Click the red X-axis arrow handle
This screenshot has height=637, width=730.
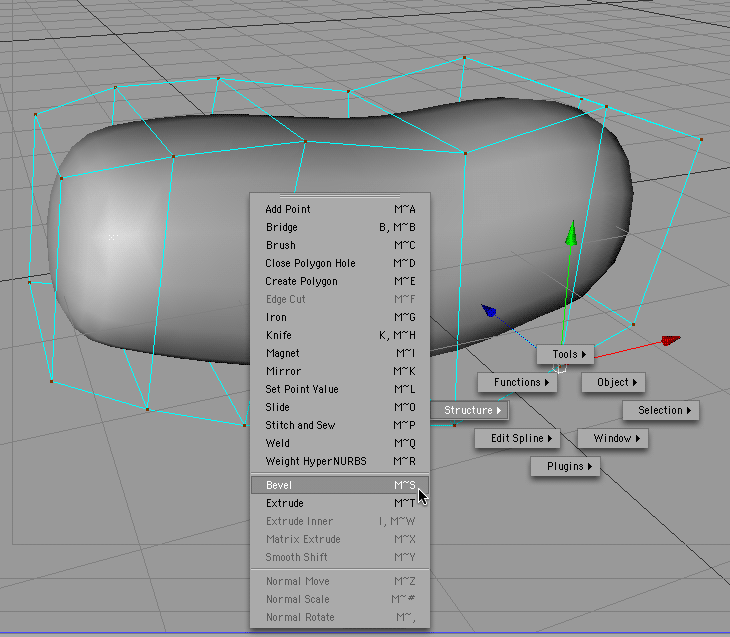pos(670,341)
